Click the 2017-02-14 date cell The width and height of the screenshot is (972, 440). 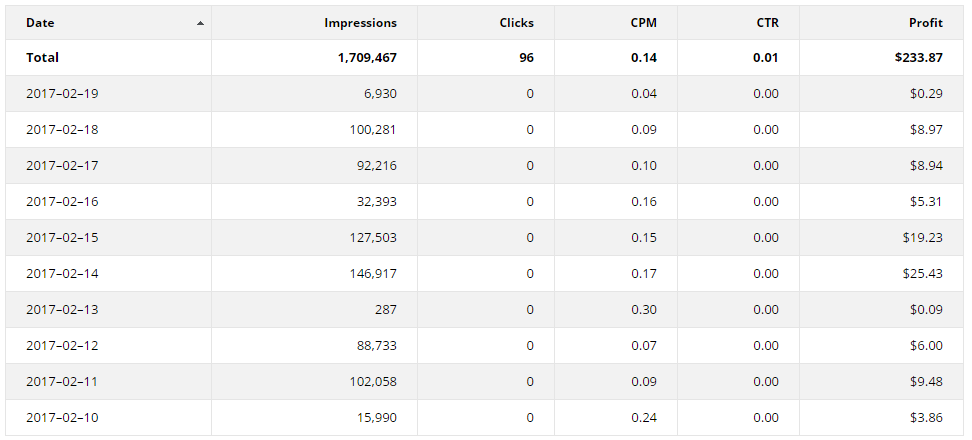(x=62, y=274)
